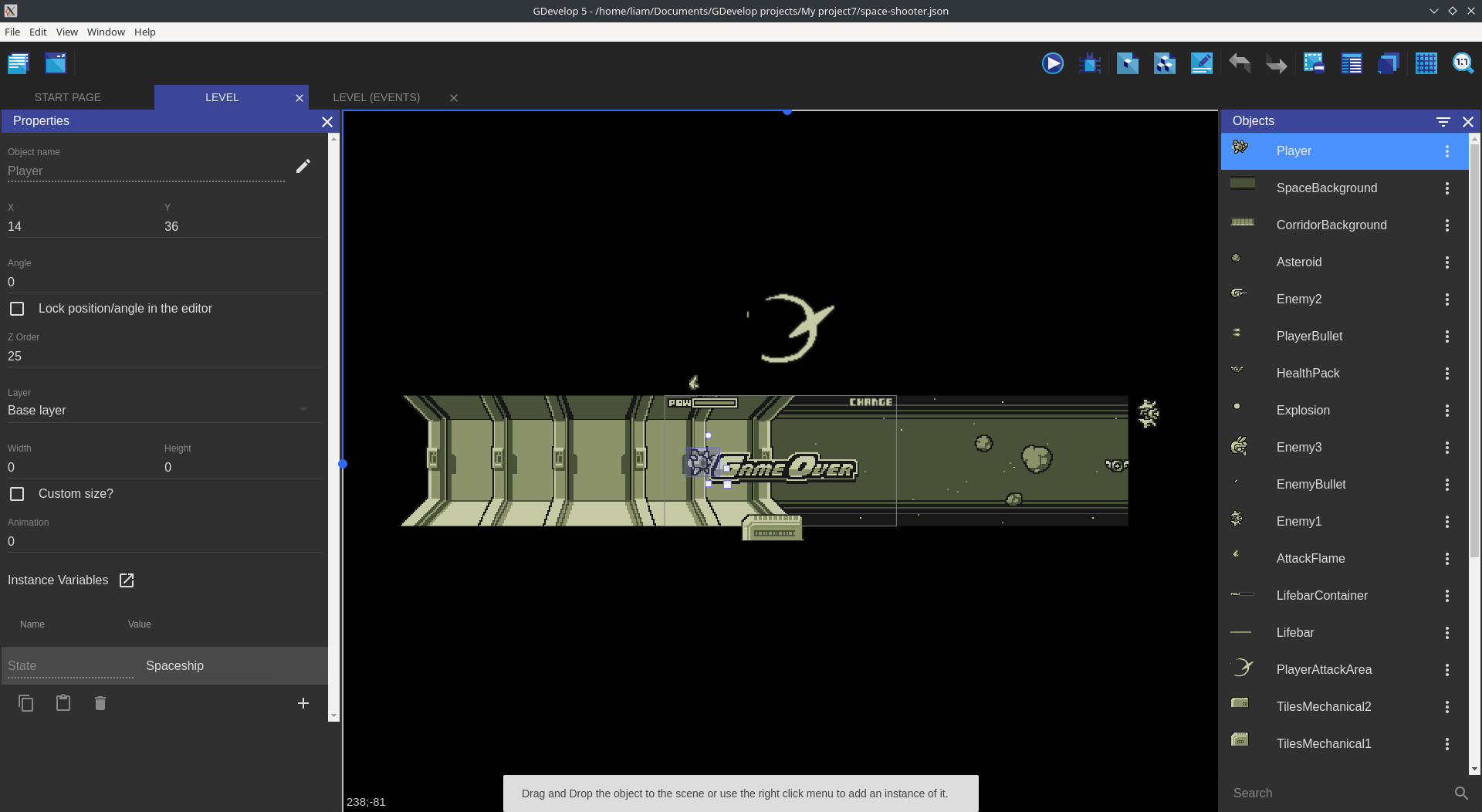1482x812 pixels.
Task: Open options menu for Player object
Action: tap(1447, 151)
